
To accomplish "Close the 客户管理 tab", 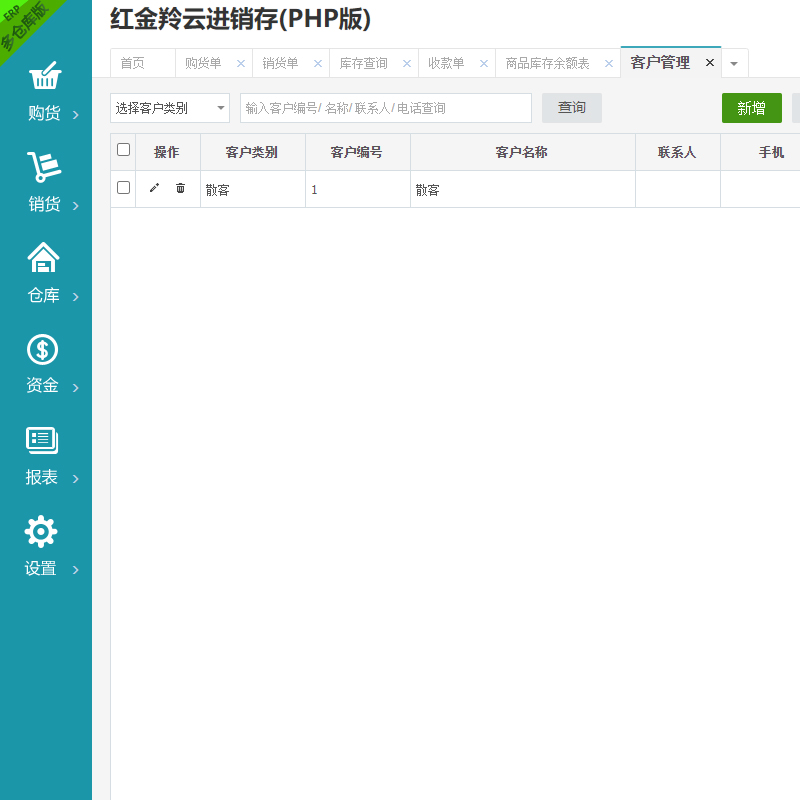I will [x=710, y=62].
